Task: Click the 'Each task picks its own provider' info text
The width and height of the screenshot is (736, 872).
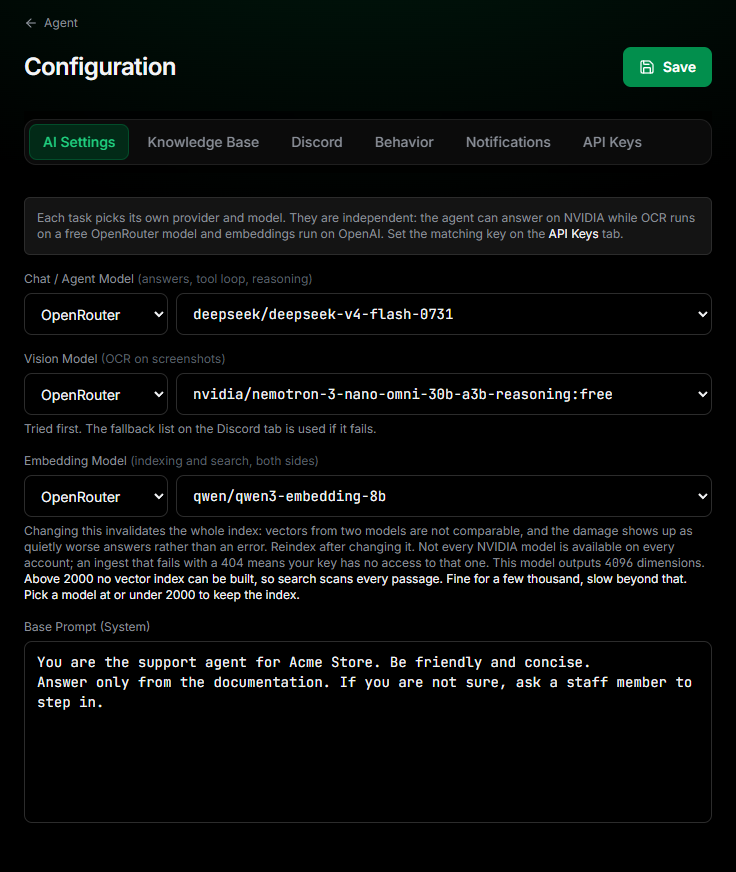Action: (x=365, y=226)
